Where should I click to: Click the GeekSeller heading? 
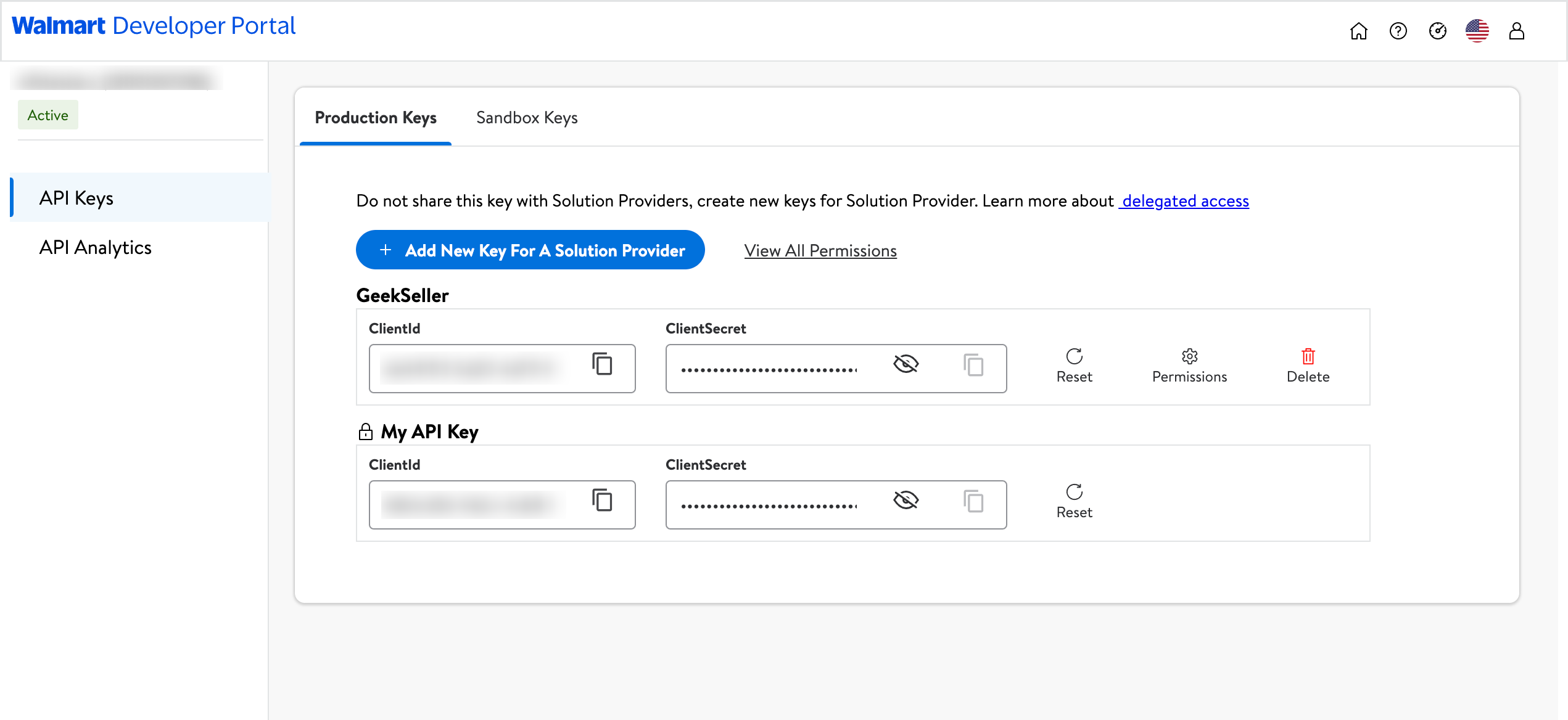(x=402, y=295)
